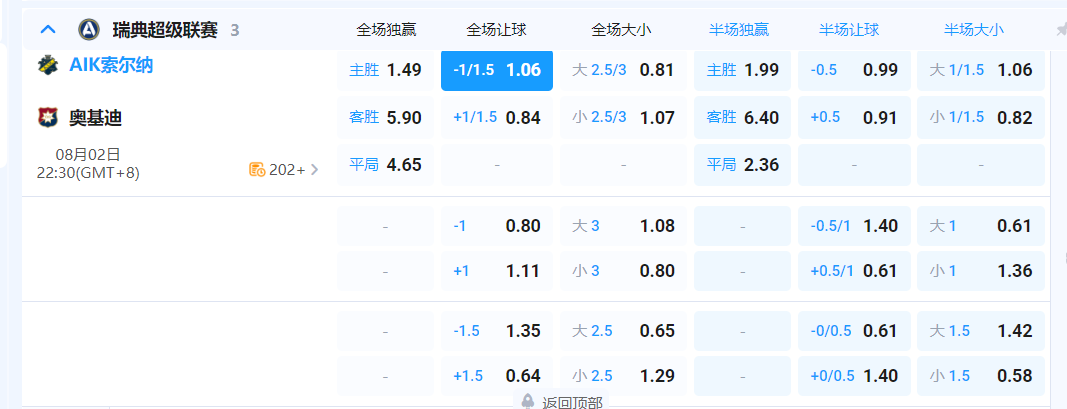Screen dimensions: 1067x409
Task: Pick full-time 主胜 odds 1.49
Action: pyautogui.click(x=385, y=70)
